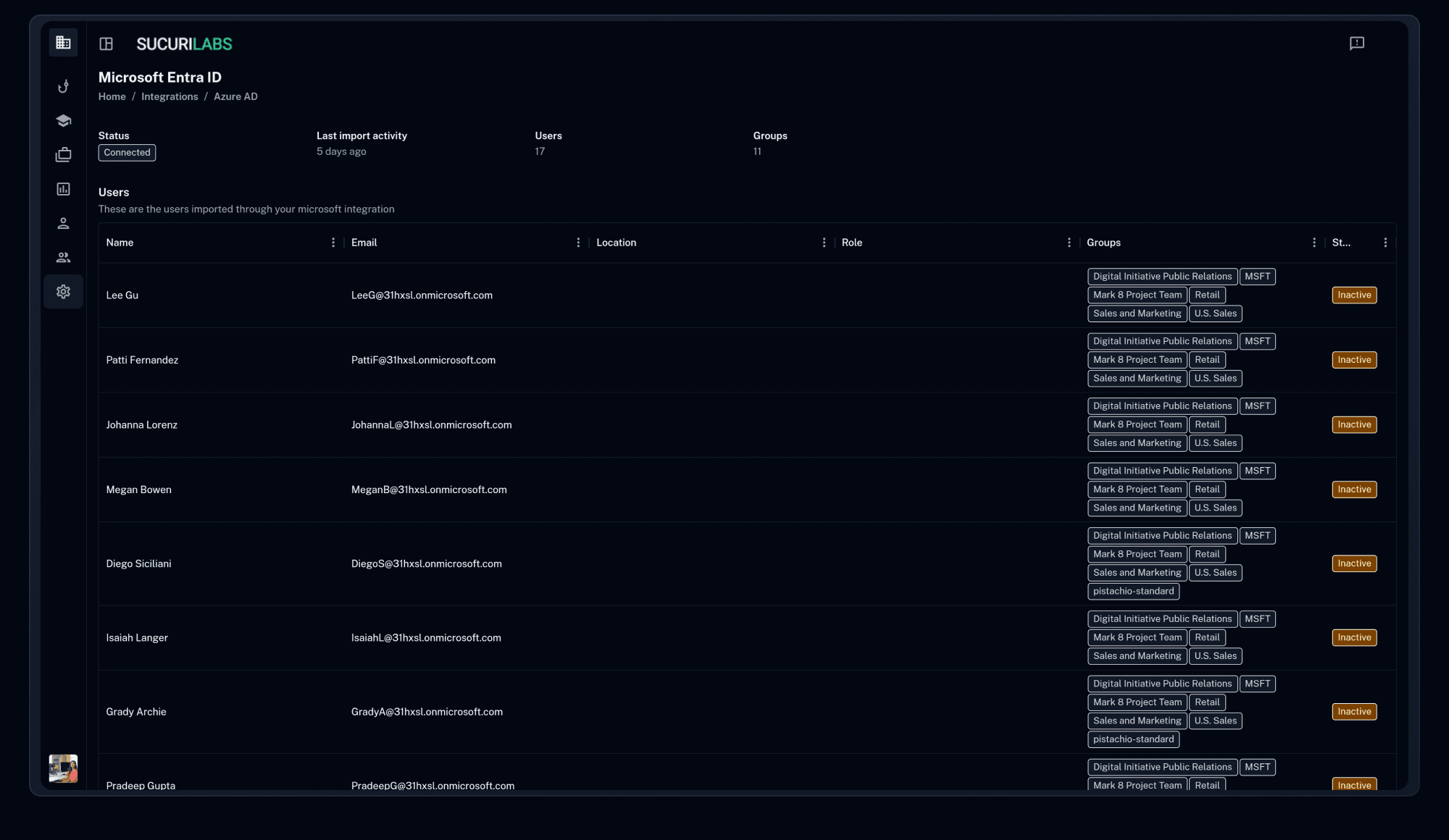
Task: Open the groups people sidebar icon
Action: click(63, 257)
